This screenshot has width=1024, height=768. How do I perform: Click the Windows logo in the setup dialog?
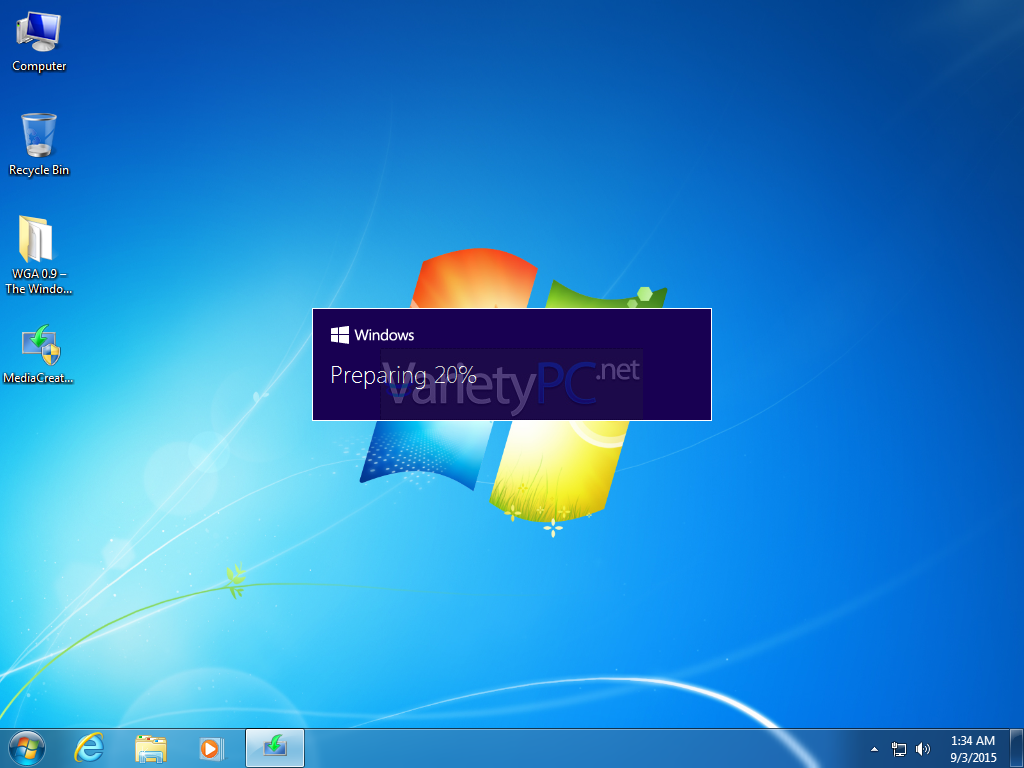pyautogui.click(x=340, y=335)
